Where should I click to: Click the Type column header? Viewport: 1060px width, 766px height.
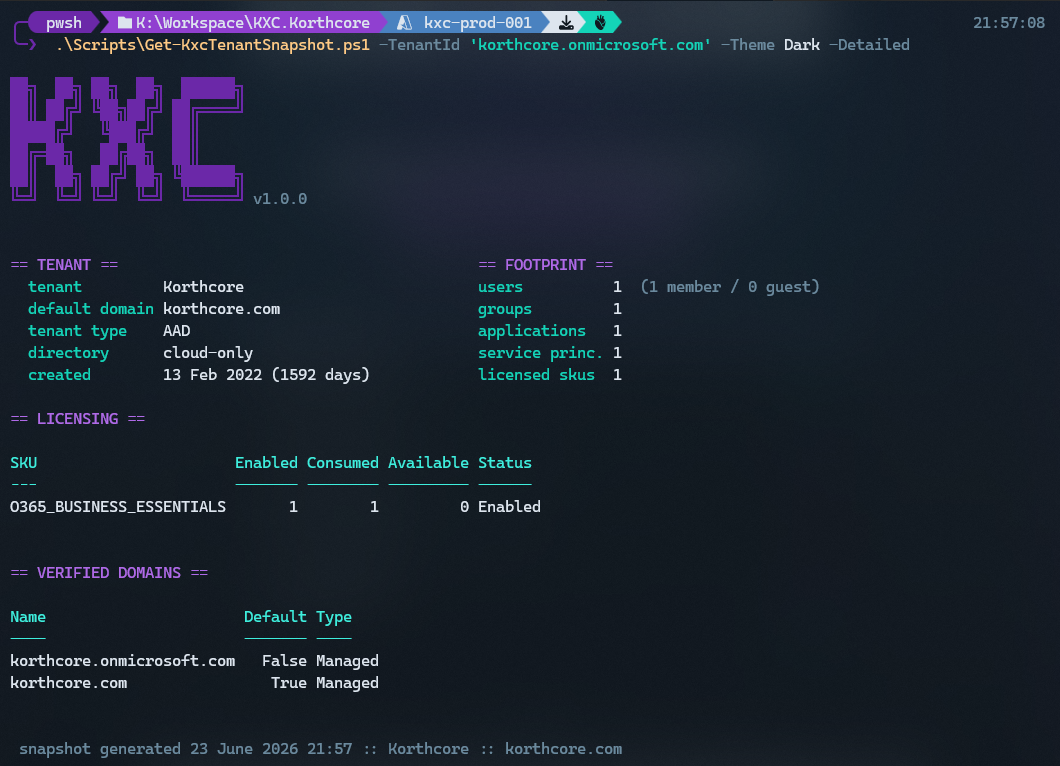tap(334, 617)
